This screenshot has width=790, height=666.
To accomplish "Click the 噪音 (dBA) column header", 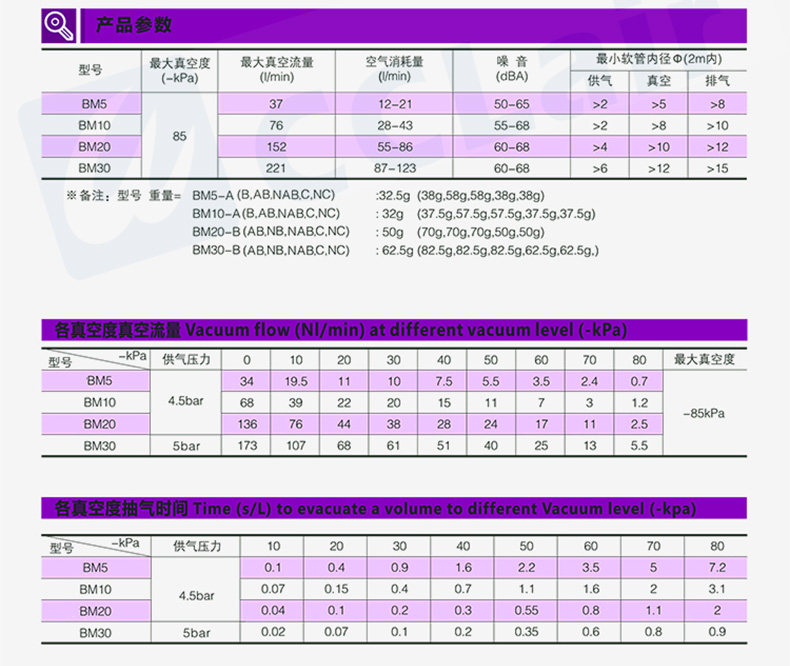I will pyautogui.click(x=512, y=70).
